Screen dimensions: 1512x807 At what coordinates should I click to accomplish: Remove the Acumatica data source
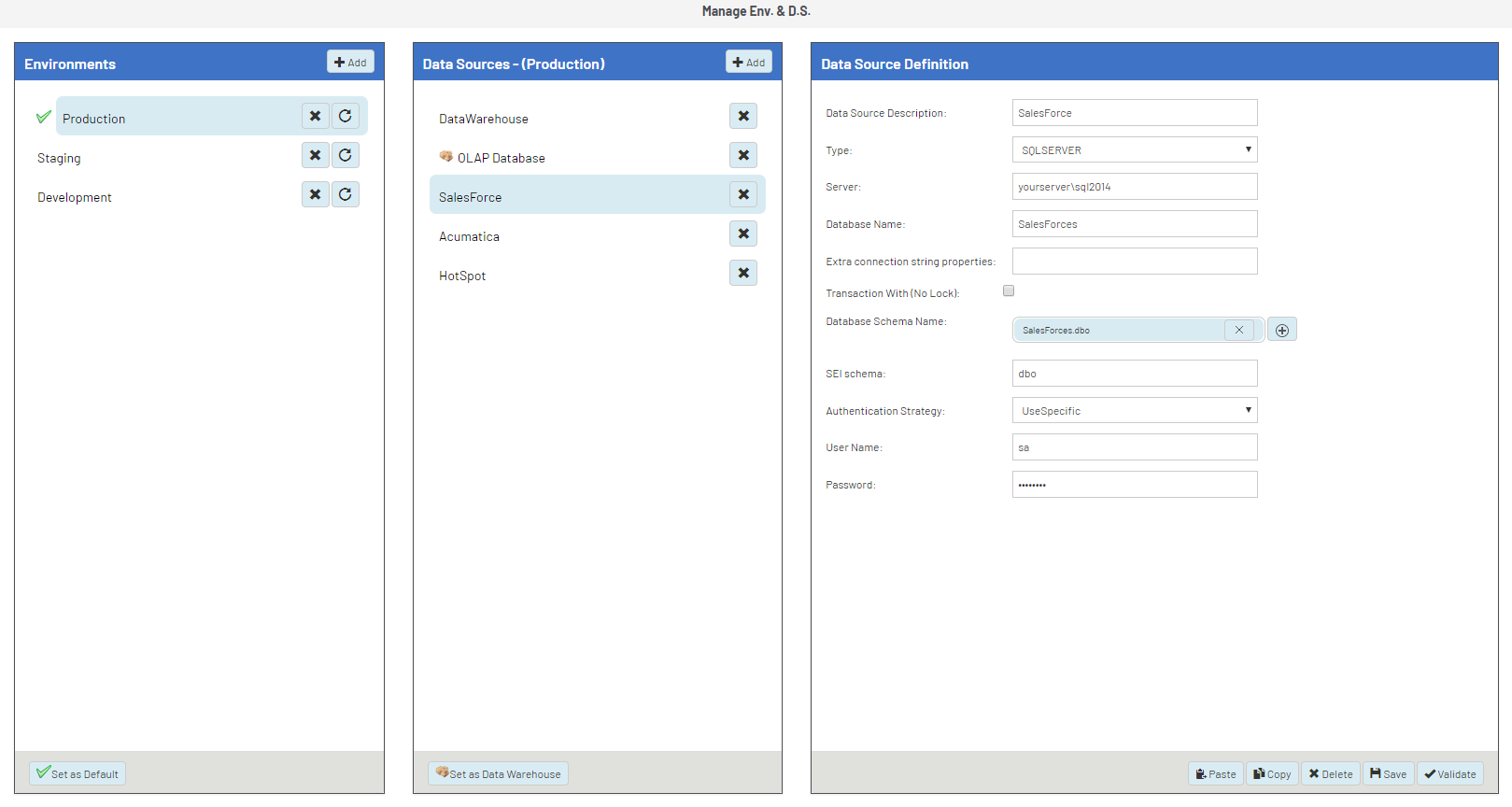(743, 234)
